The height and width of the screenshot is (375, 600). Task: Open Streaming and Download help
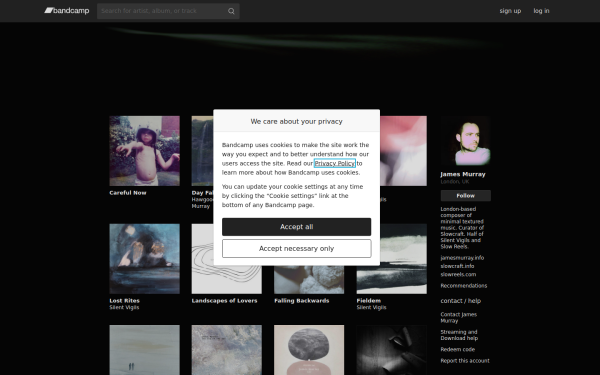click(x=459, y=335)
